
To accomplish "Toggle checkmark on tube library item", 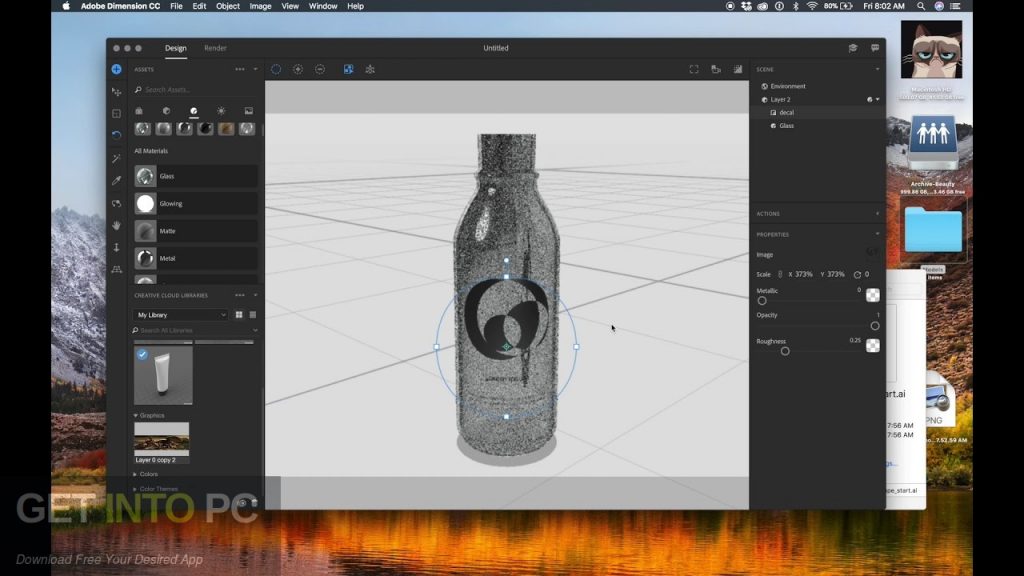I will (x=142, y=355).
